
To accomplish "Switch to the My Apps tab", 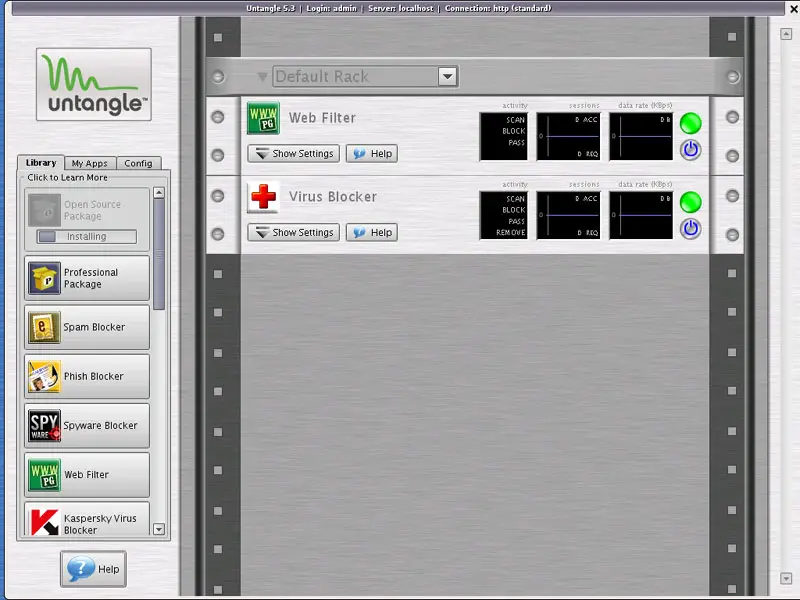I will pyautogui.click(x=90, y=163).
